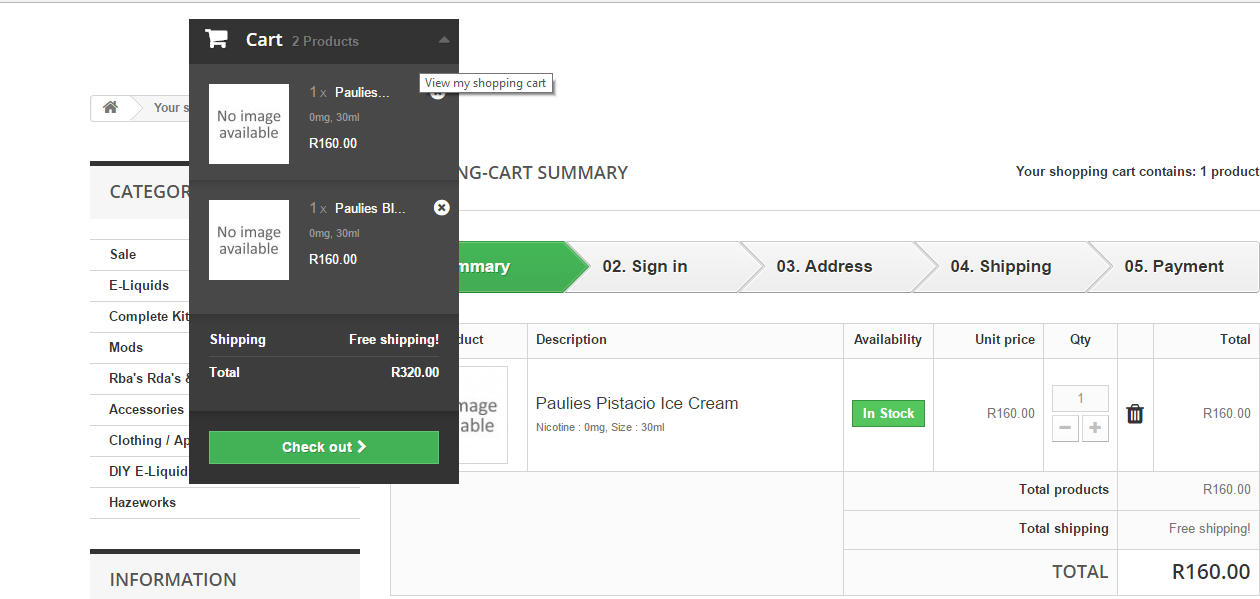Screen dimensions: 1260x599
Task: Go to the 04. Shipping step
Action: click(x=1000, y=267)
